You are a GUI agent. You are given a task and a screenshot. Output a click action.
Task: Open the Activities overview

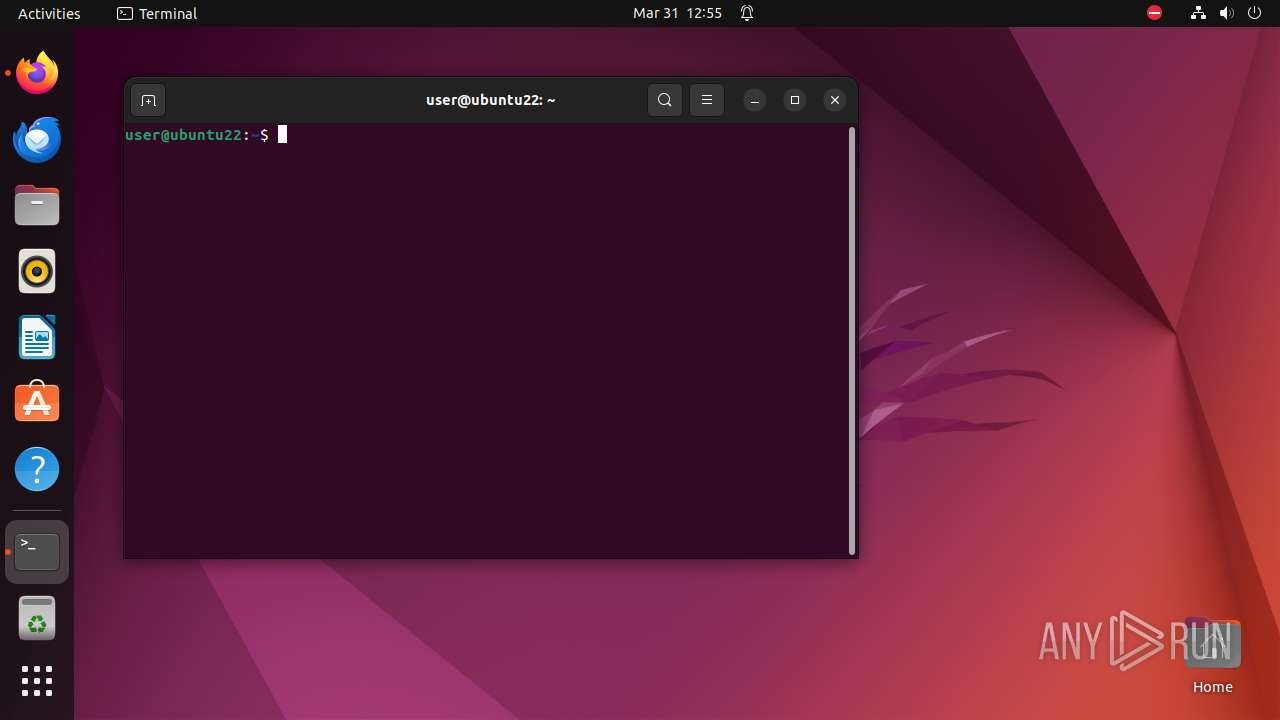click(x=49, y=14)
